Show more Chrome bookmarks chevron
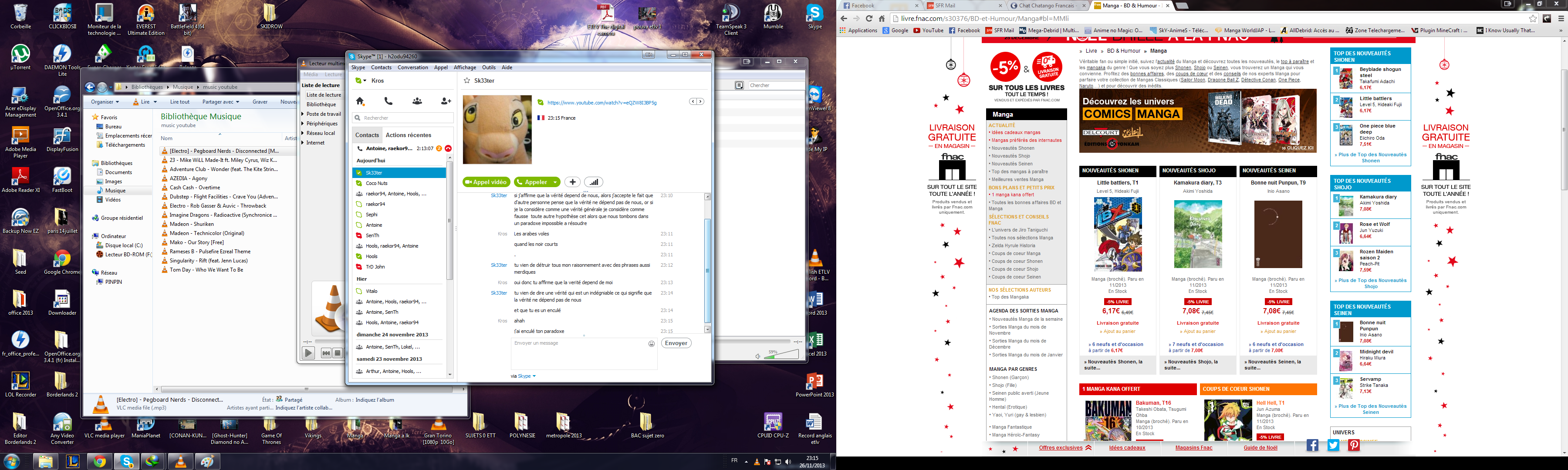Image resolution: width=1568 pixels, height=470 pixels. click(x=1561, y=30)
